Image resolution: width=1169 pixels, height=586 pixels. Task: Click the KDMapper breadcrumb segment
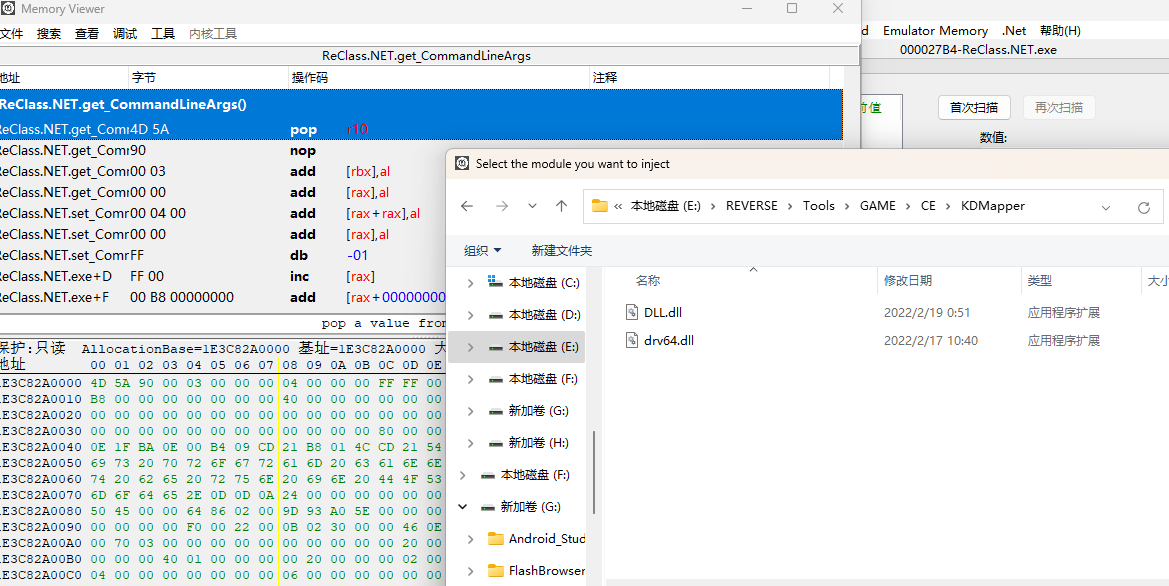pos(993,206)
